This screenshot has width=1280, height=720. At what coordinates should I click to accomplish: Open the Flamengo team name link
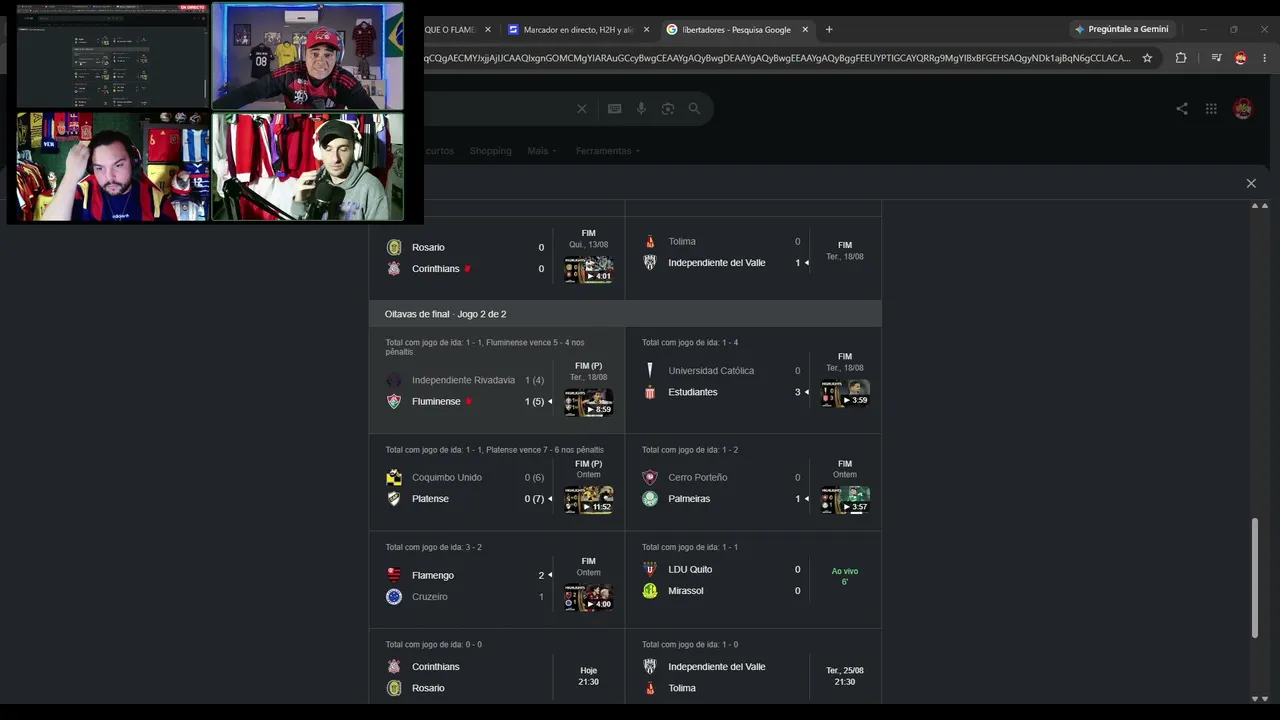pyautogui.click(x=433, y=575)
